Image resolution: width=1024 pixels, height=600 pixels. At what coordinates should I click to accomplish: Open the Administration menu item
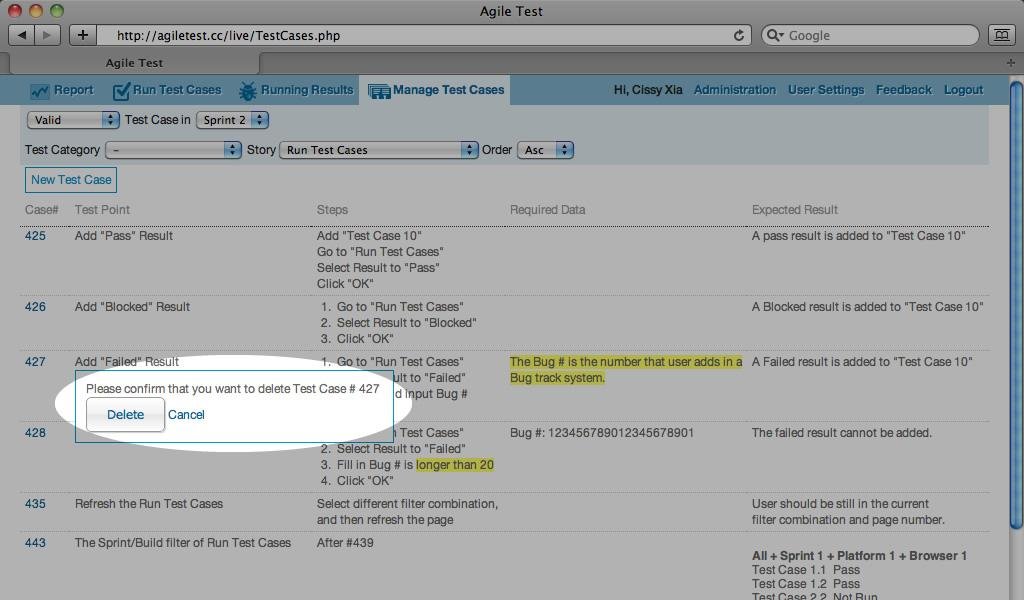[735, 89]
